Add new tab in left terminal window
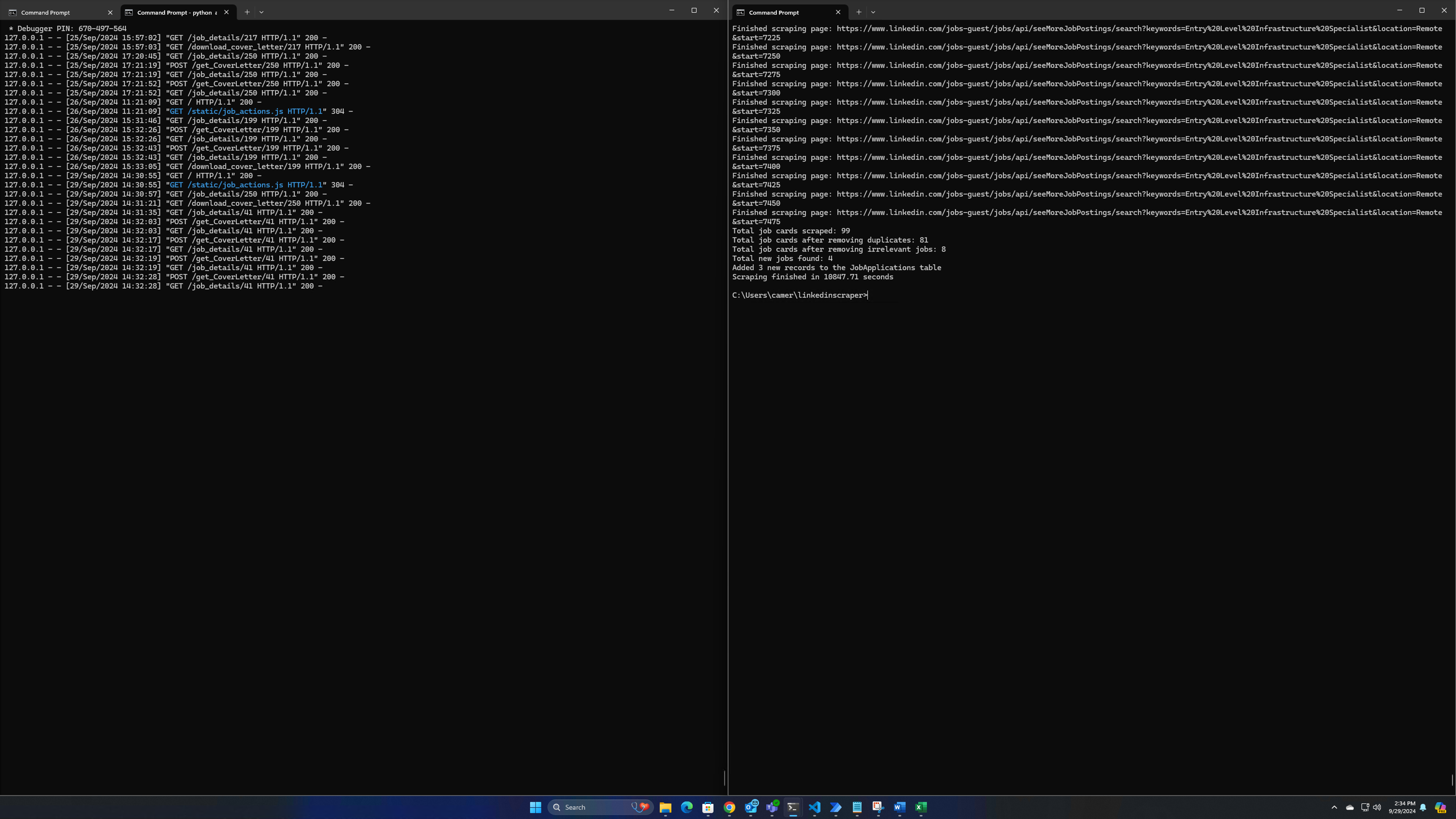1456x819 pixels. coord(247,12)
